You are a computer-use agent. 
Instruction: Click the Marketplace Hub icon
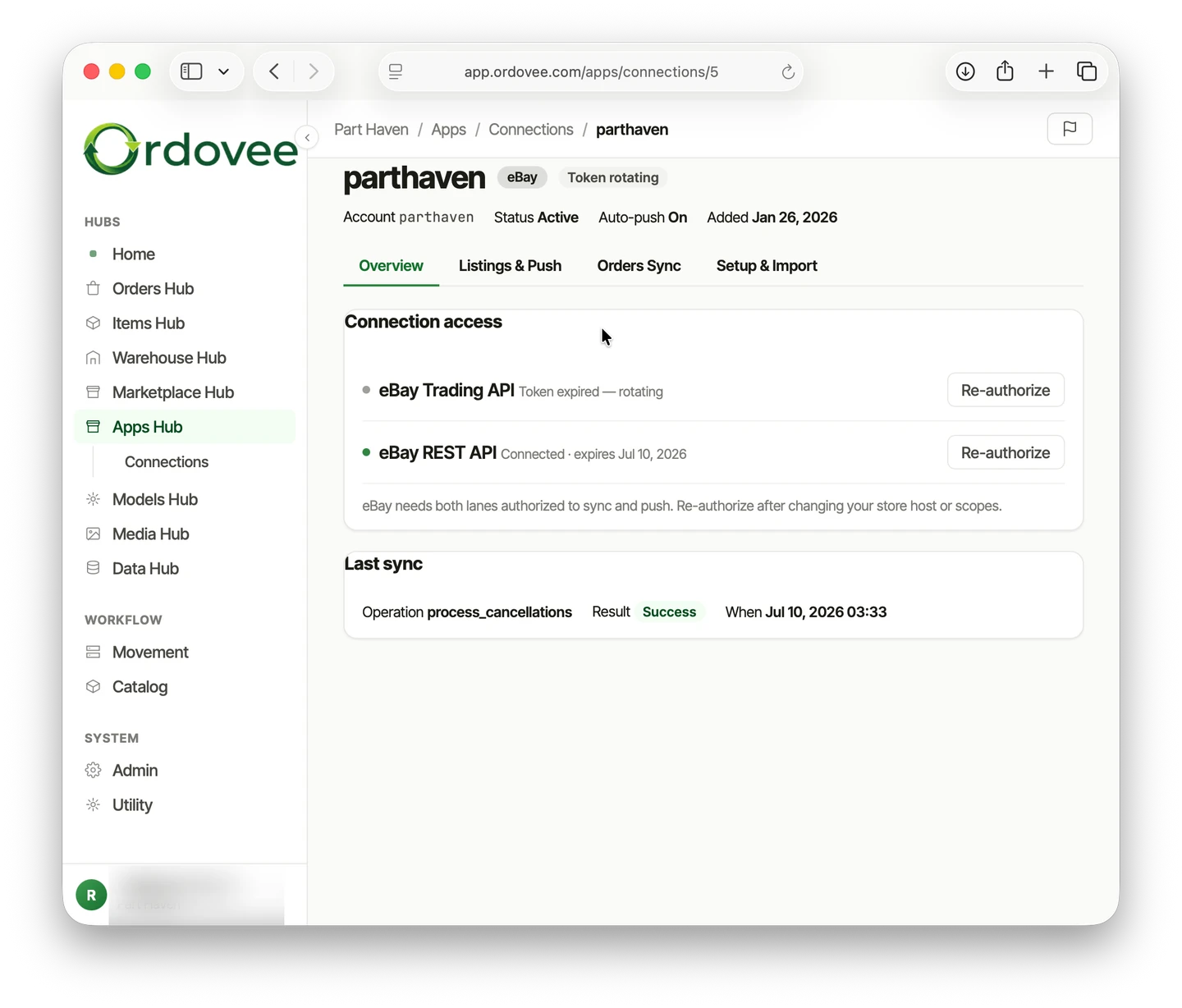pyautogui.click(x=94, y=392)
